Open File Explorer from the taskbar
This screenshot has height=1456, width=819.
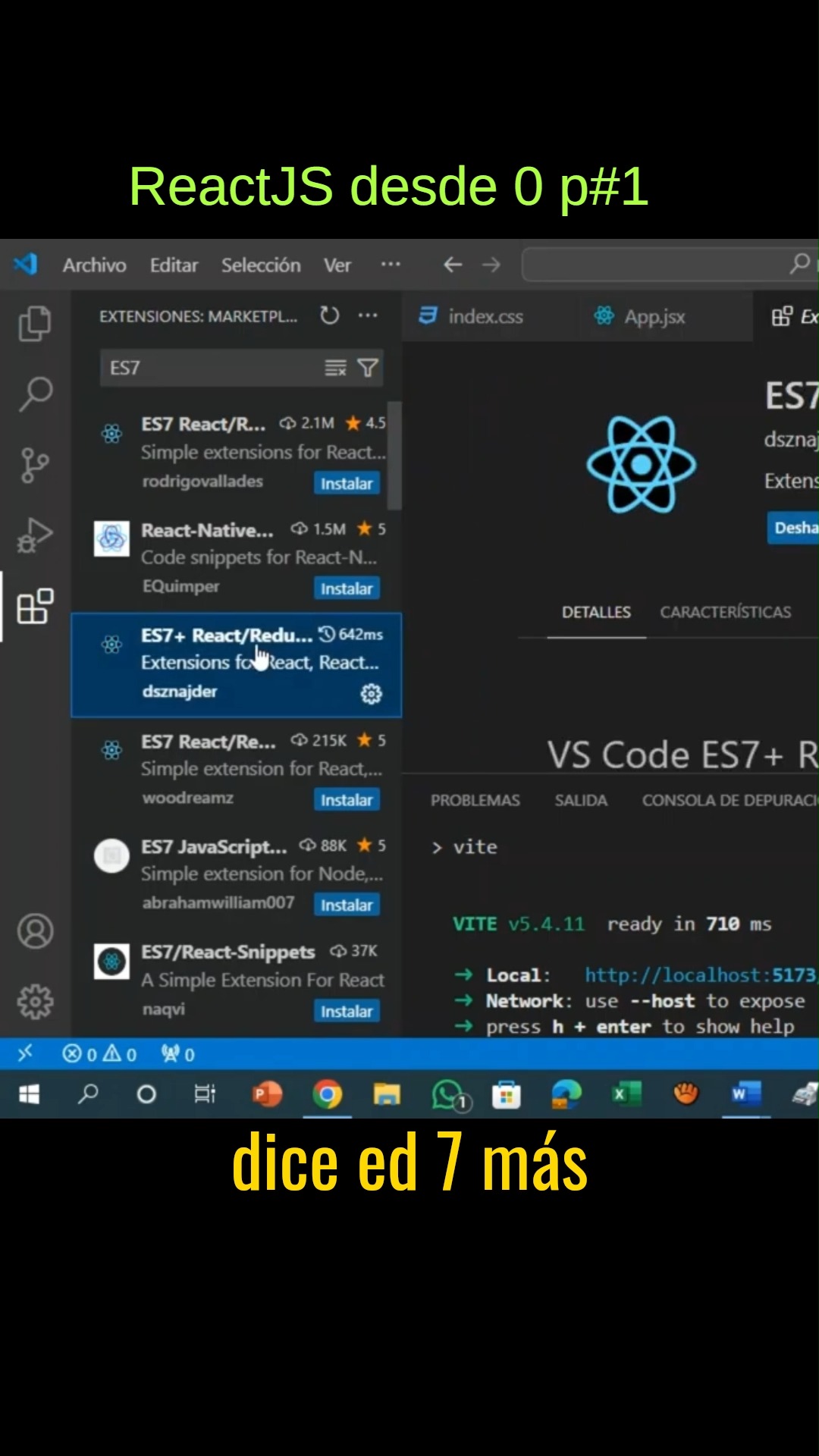(387, 1094)
